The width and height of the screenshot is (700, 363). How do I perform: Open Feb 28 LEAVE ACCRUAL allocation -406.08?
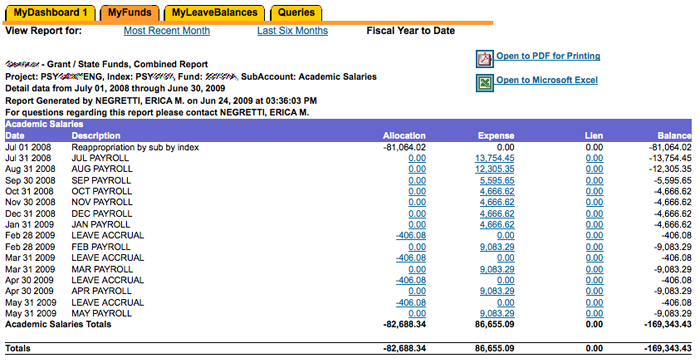point(411,235)
